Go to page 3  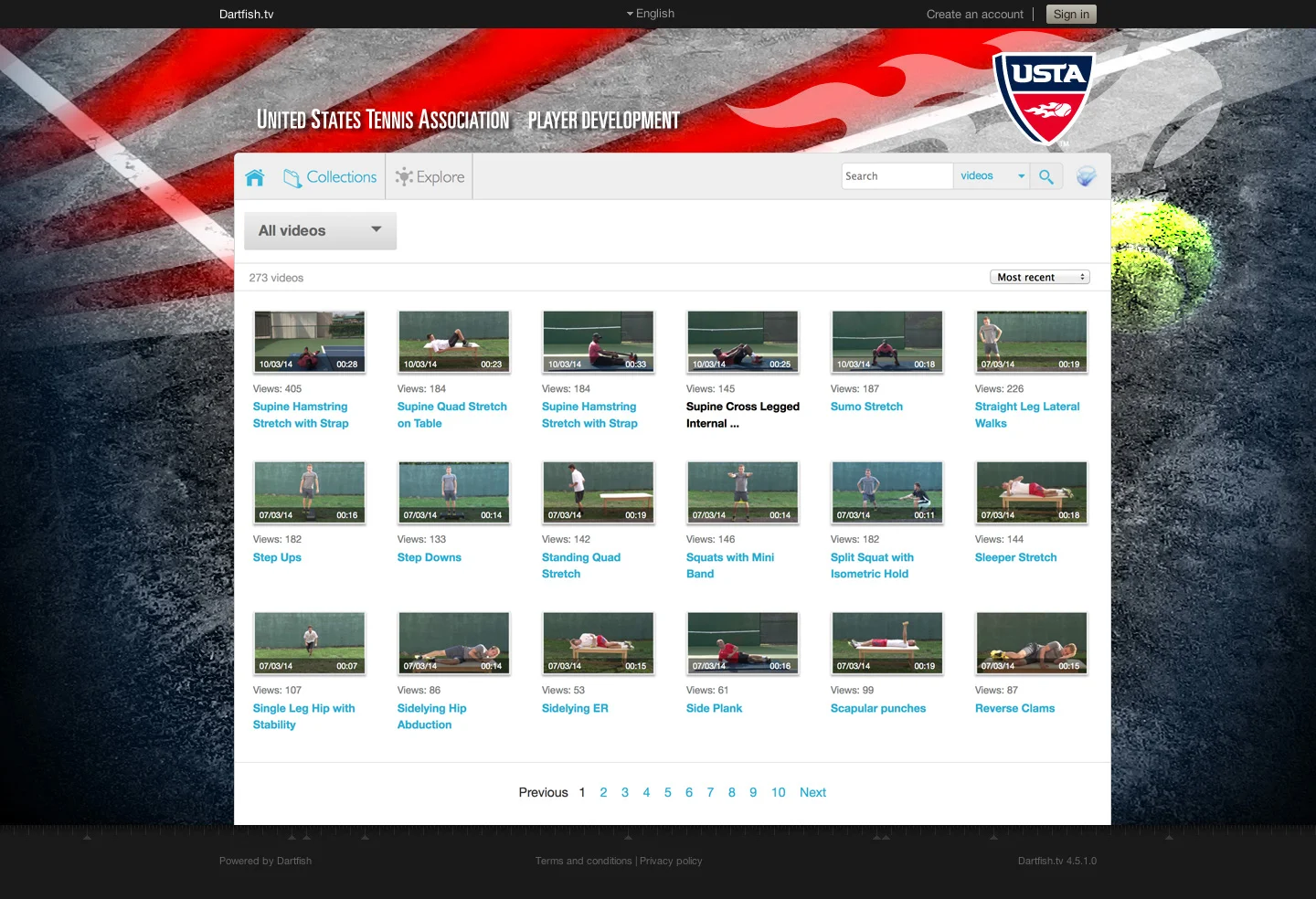[625, 792]
